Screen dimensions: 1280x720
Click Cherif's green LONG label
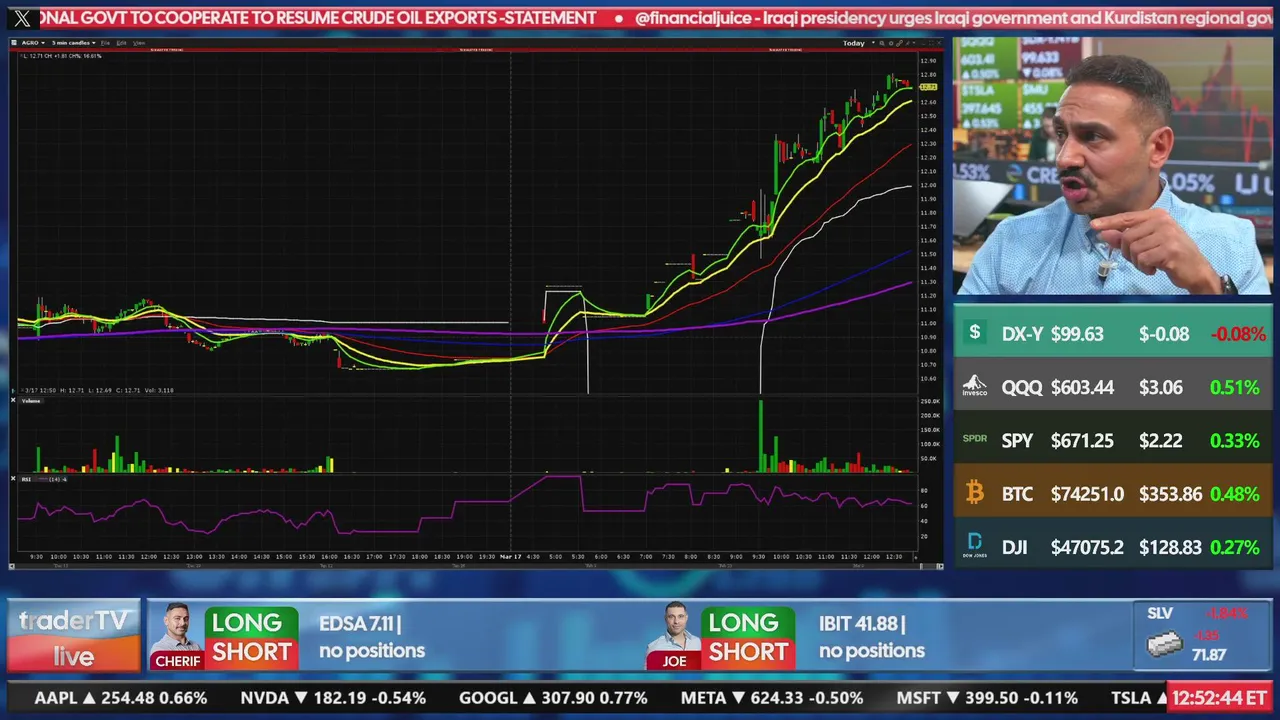(x=251, y=622)
